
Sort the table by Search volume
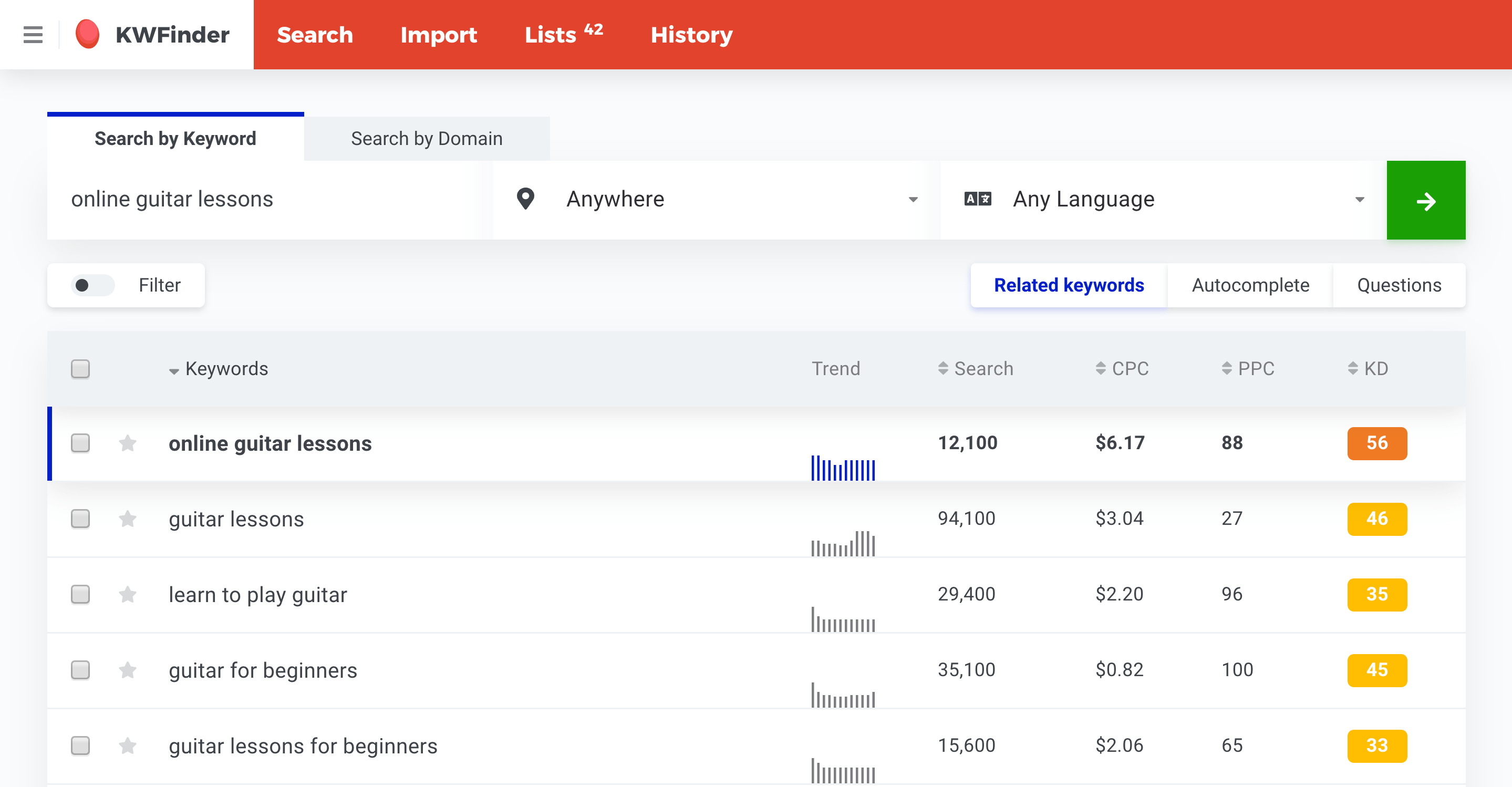coord(976,369)
